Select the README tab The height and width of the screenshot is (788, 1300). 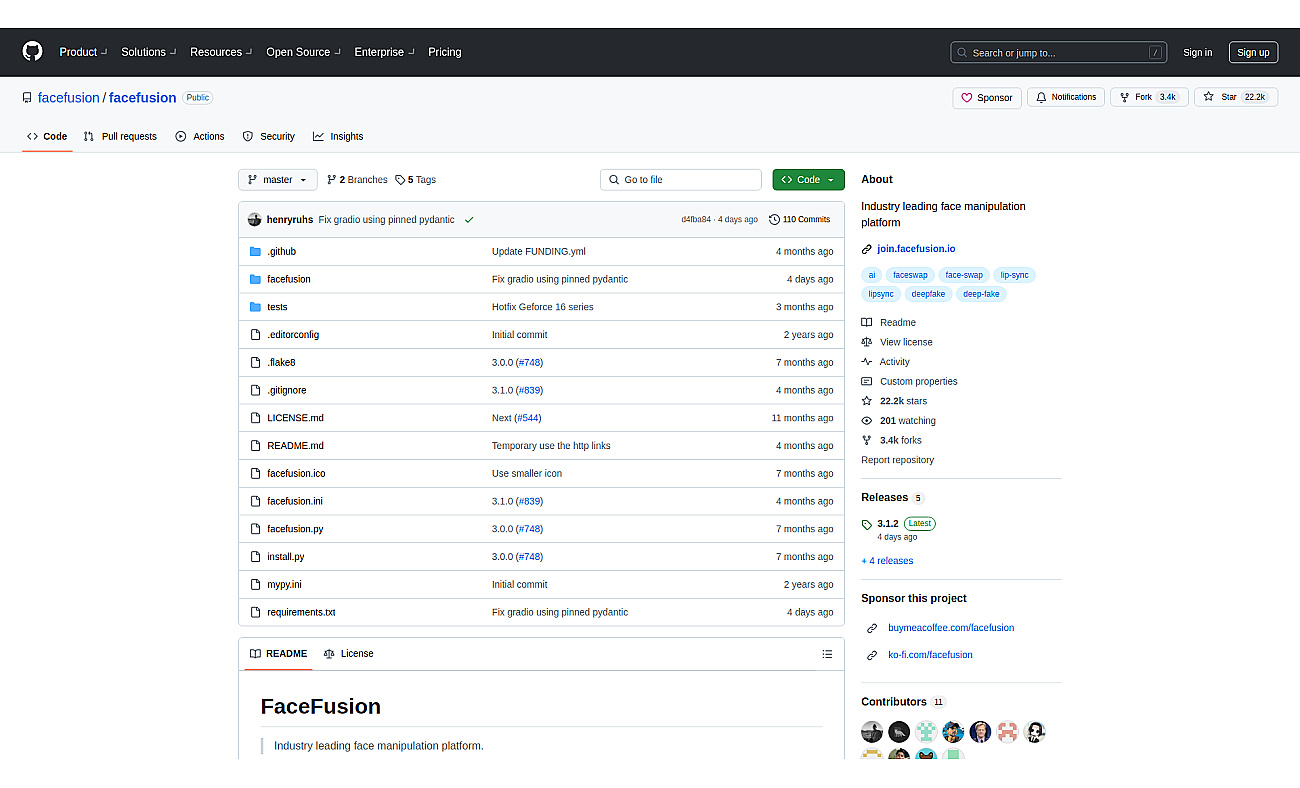pyautogui.click(x=278, y=654)
